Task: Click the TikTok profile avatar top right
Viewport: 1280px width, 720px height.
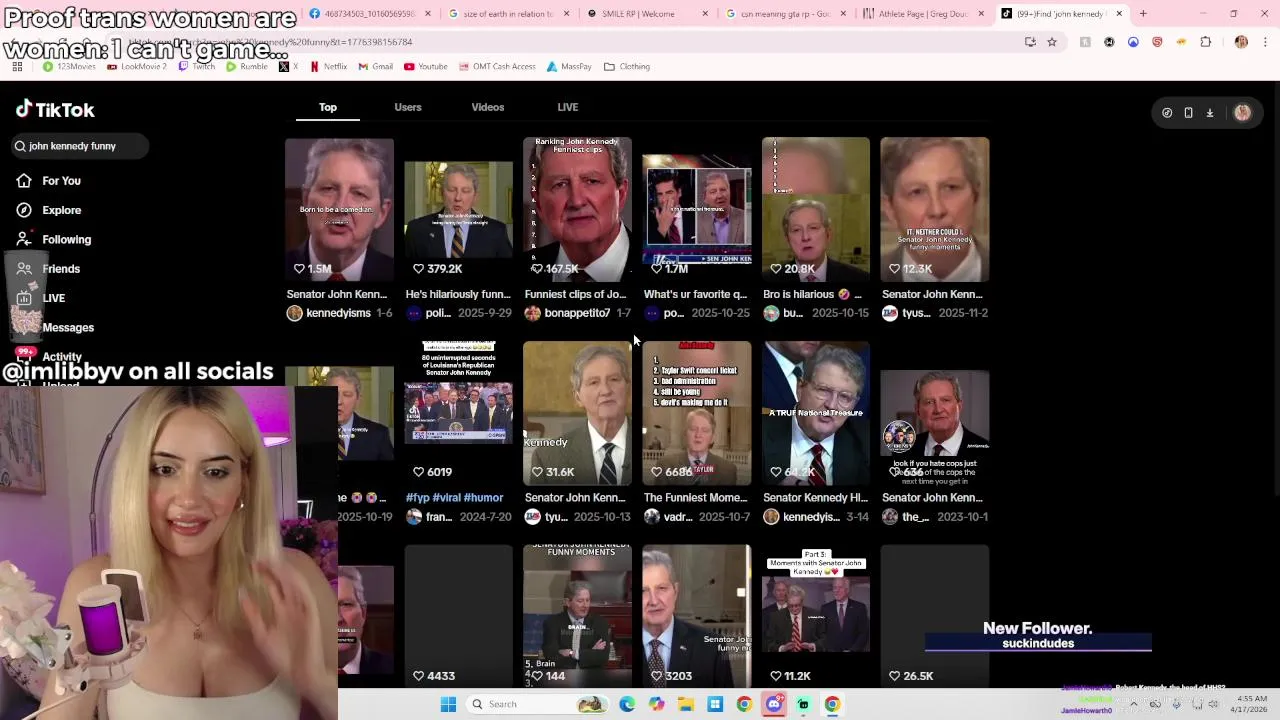Action: click(1242, 113)
